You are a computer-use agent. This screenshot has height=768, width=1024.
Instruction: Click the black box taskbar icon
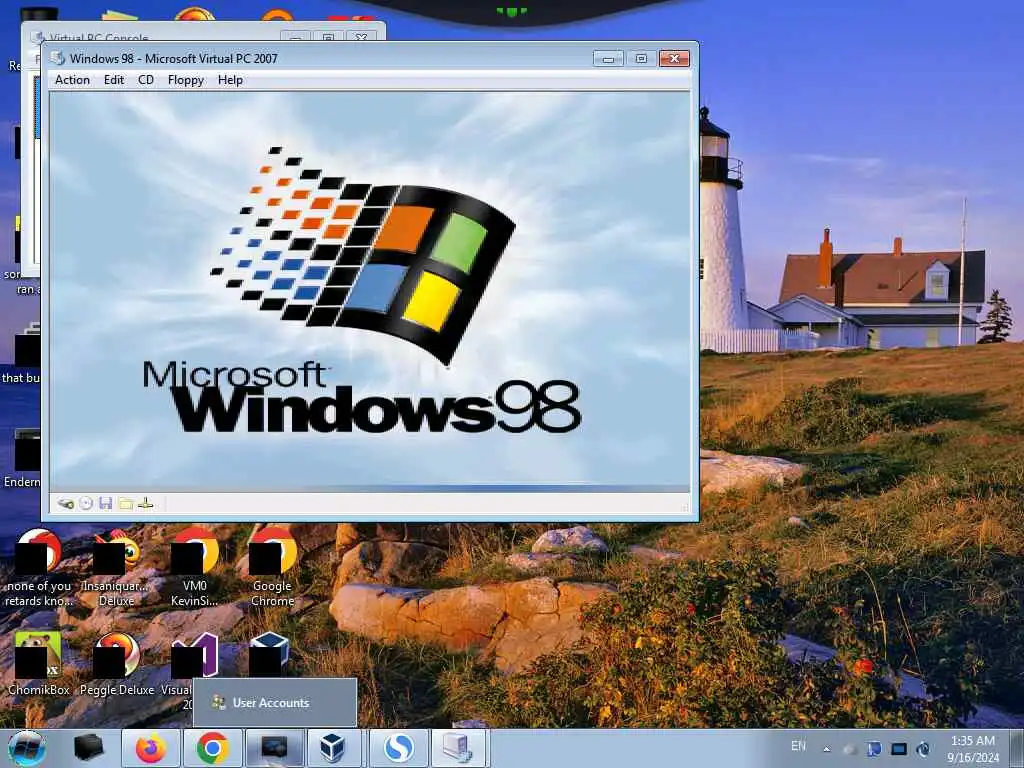(x=89, y=748)
